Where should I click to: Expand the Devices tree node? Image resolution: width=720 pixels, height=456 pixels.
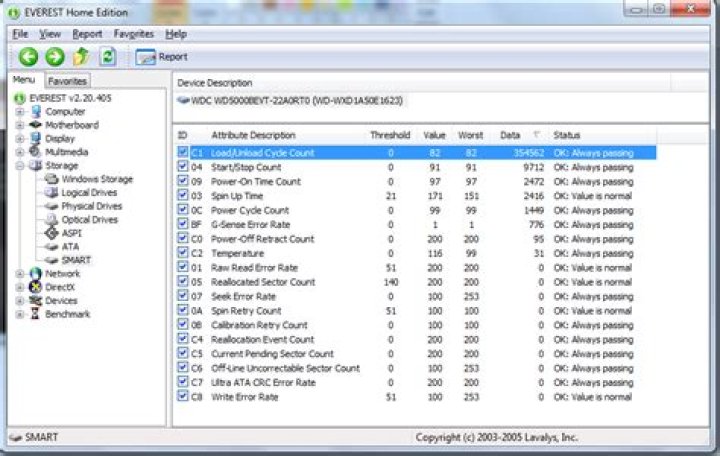pos(20,300)
